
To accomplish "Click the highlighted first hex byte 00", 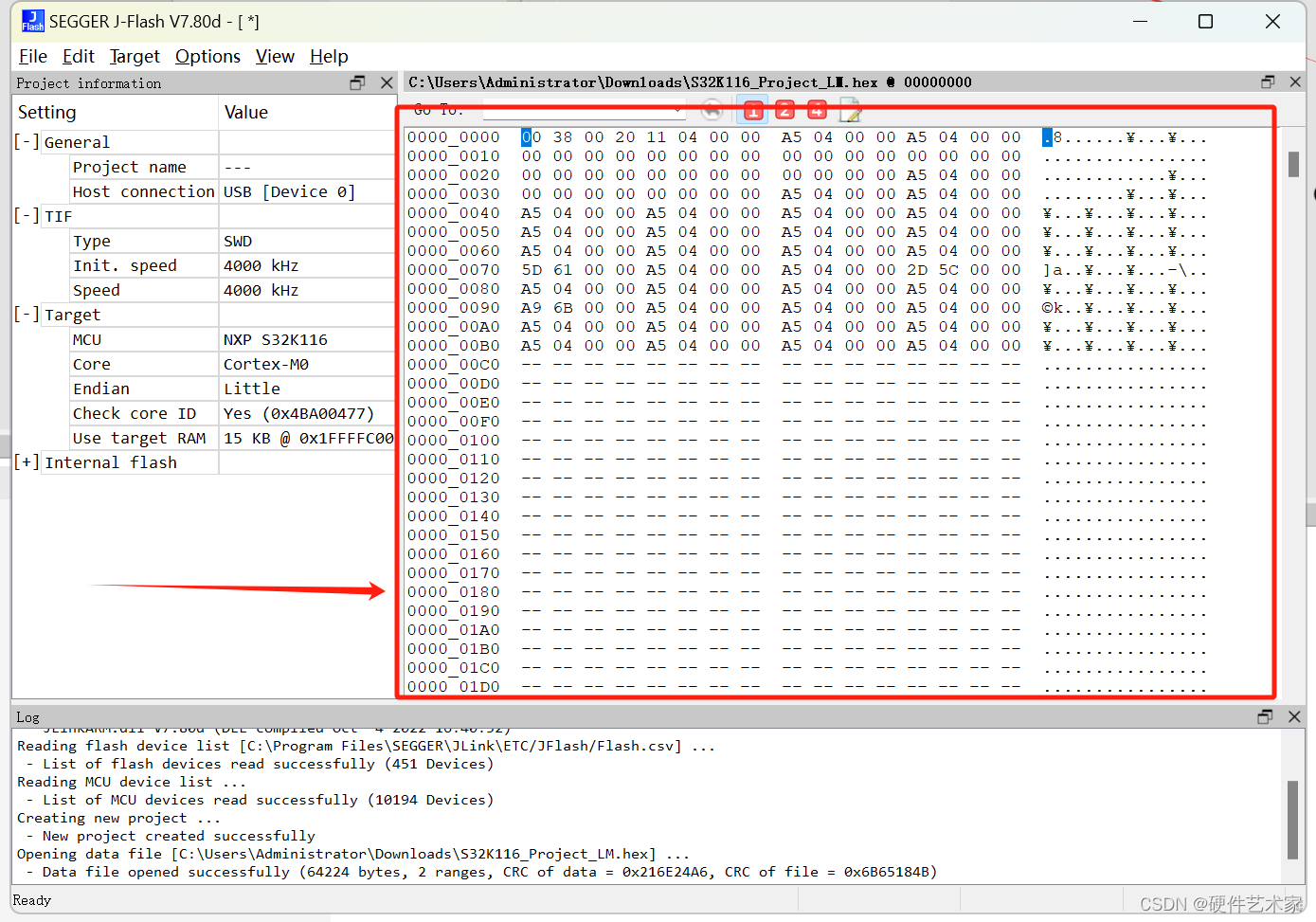I will click(x=532, y=137).
